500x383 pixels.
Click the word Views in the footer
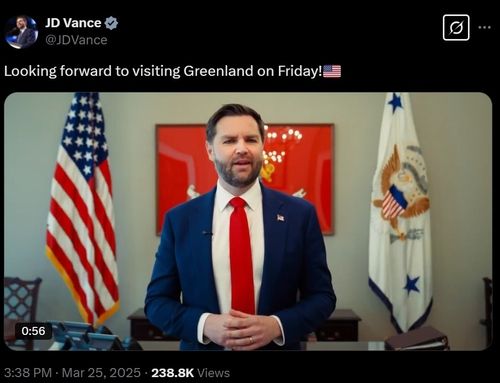tap(213, 373)
